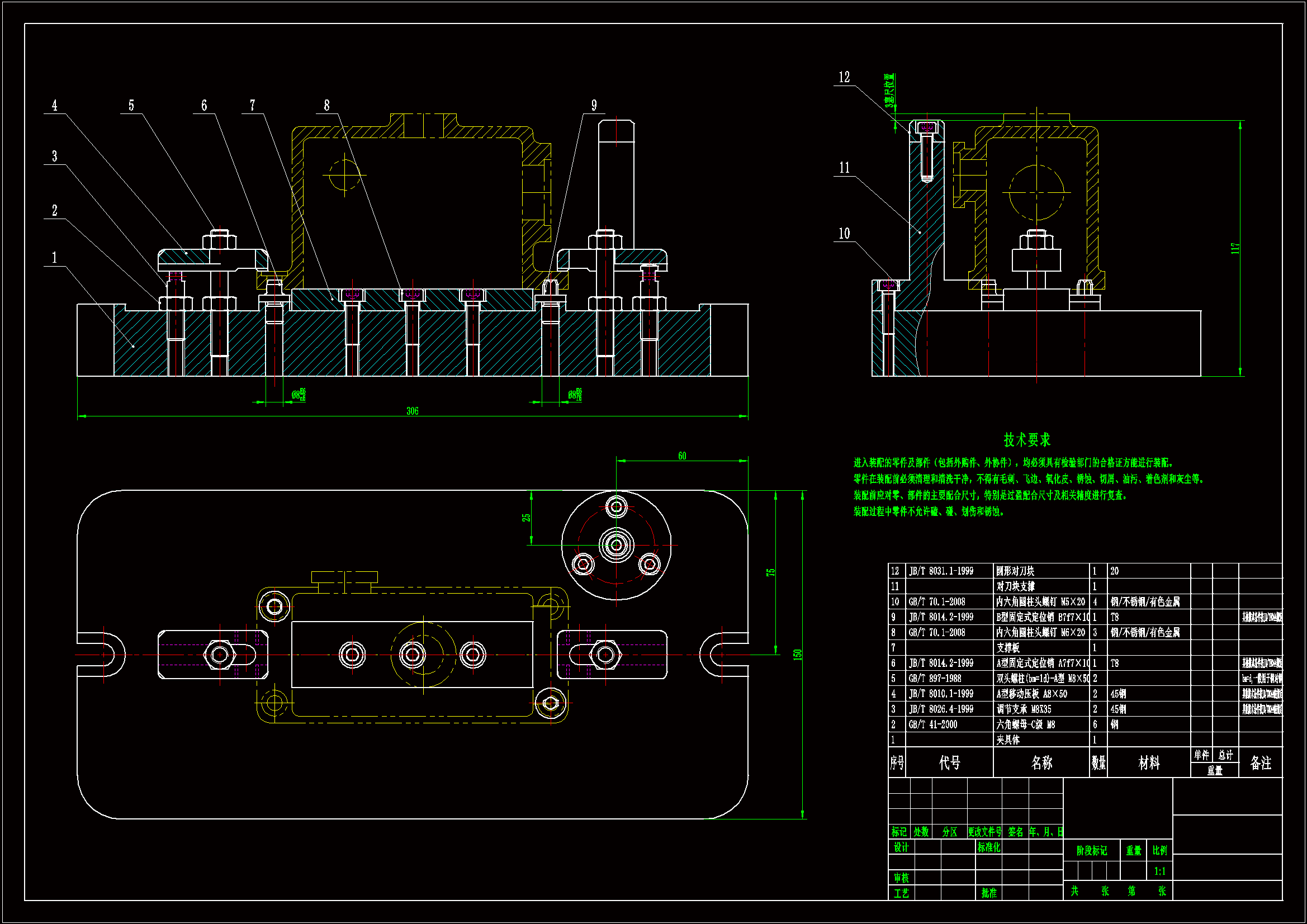The height and width of the screenshot is (924, 1307).
Task: Click the 材料 column header cell
Action: coord(1148,763)
